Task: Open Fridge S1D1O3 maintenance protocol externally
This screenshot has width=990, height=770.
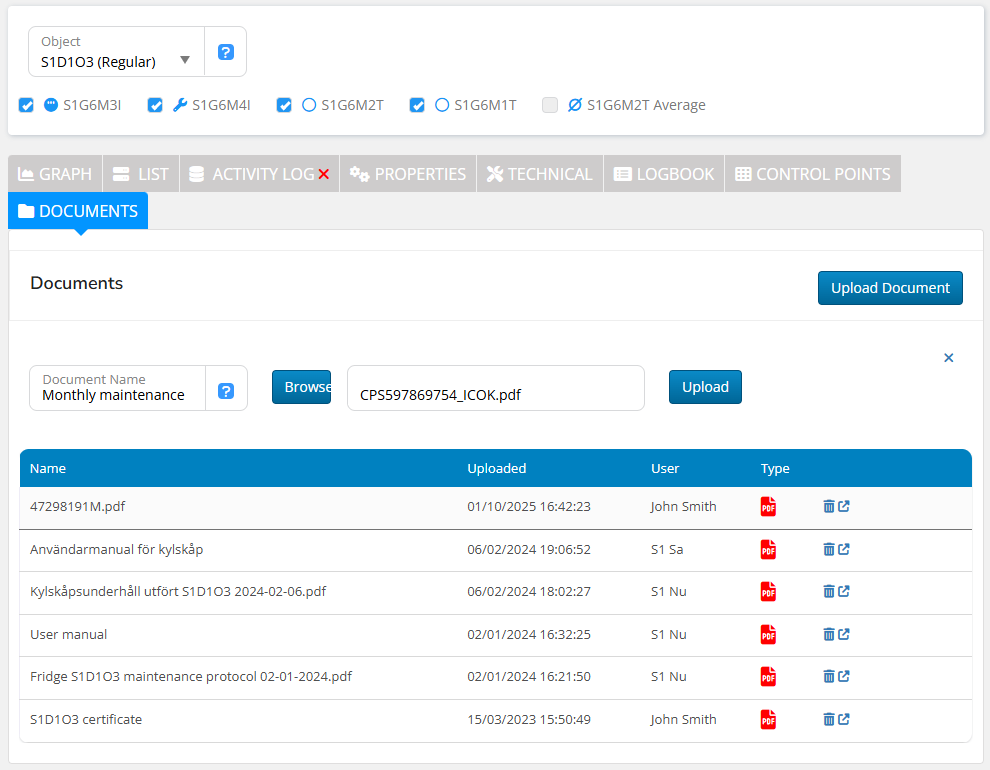Action: click(x=844, y=677)
